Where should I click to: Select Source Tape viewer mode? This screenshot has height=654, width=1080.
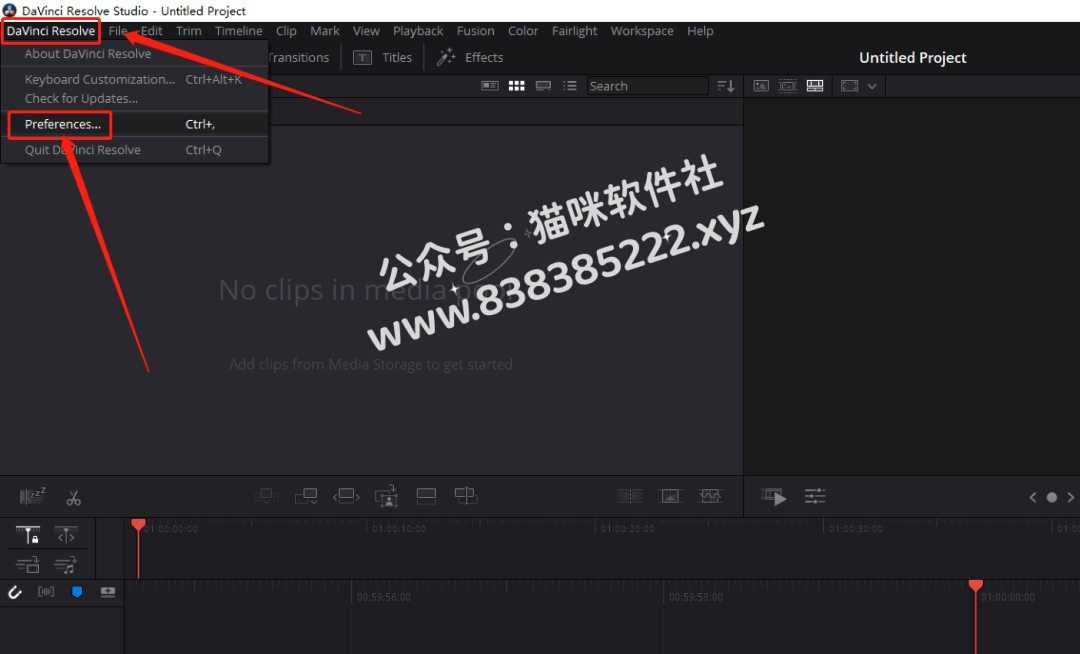tap(788, 86)
